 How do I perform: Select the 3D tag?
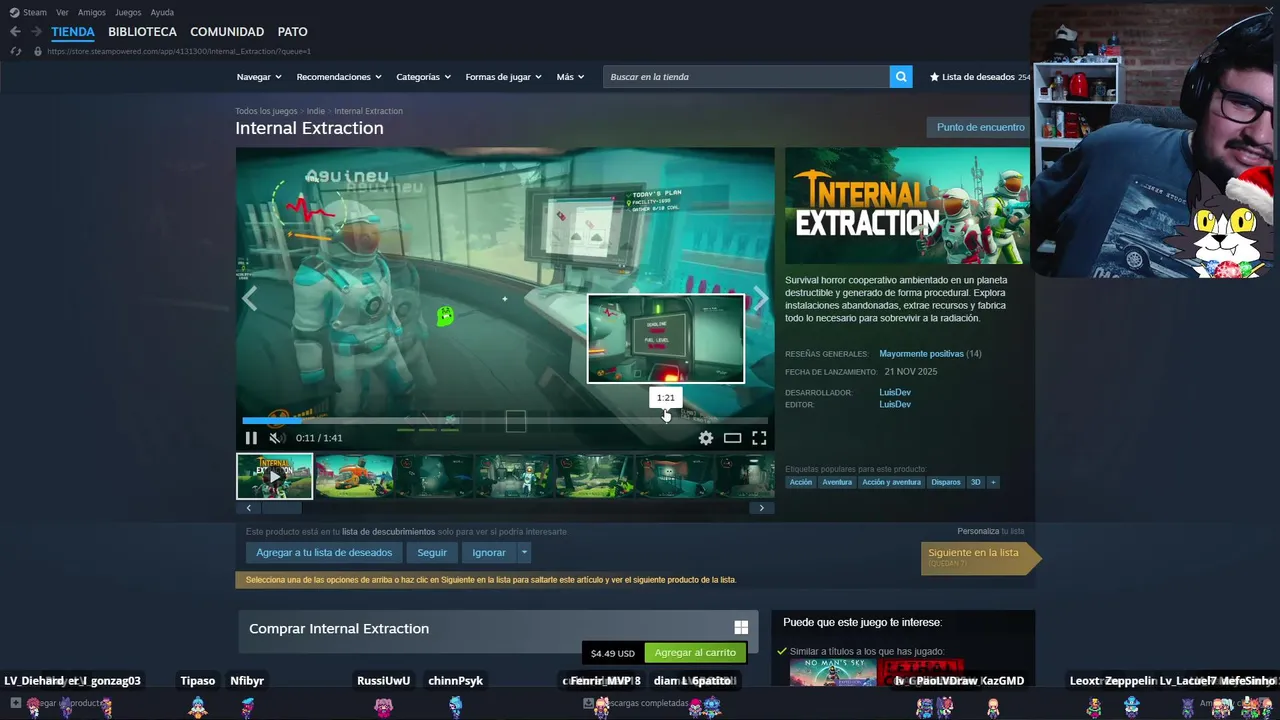coord(976,482)
